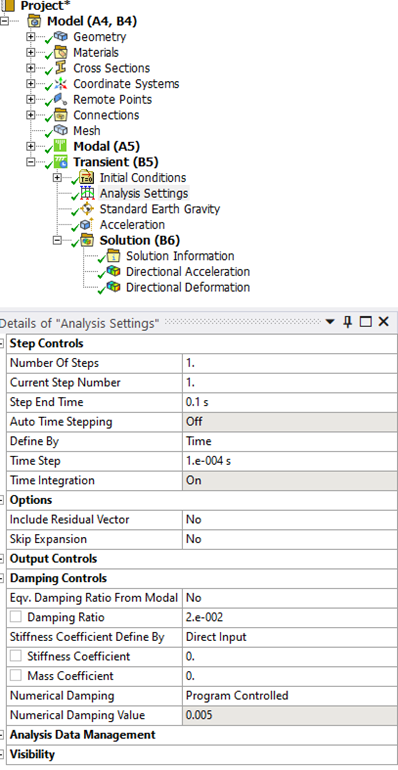The height and width of the screenshot is (770, 398).
Task: Edit the Current Step Number value
Action: (289, 383)
